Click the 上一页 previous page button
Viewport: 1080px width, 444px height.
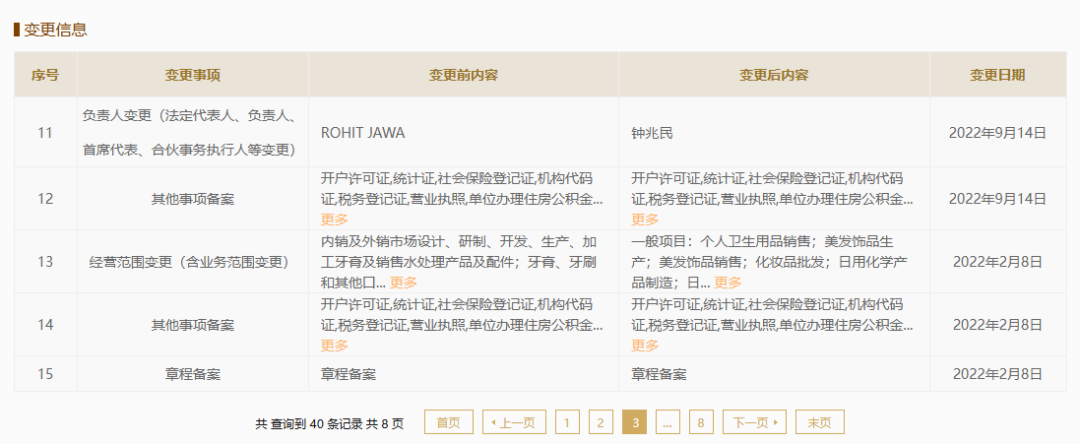(x=514, y=422)
